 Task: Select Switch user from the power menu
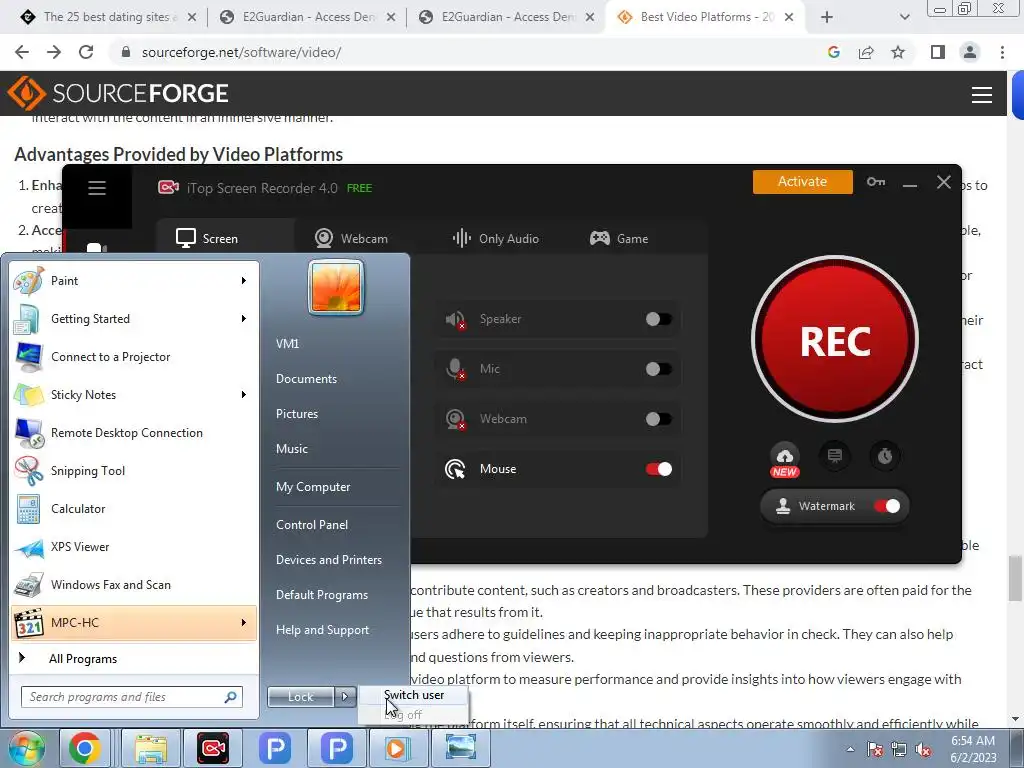point(413,695)
